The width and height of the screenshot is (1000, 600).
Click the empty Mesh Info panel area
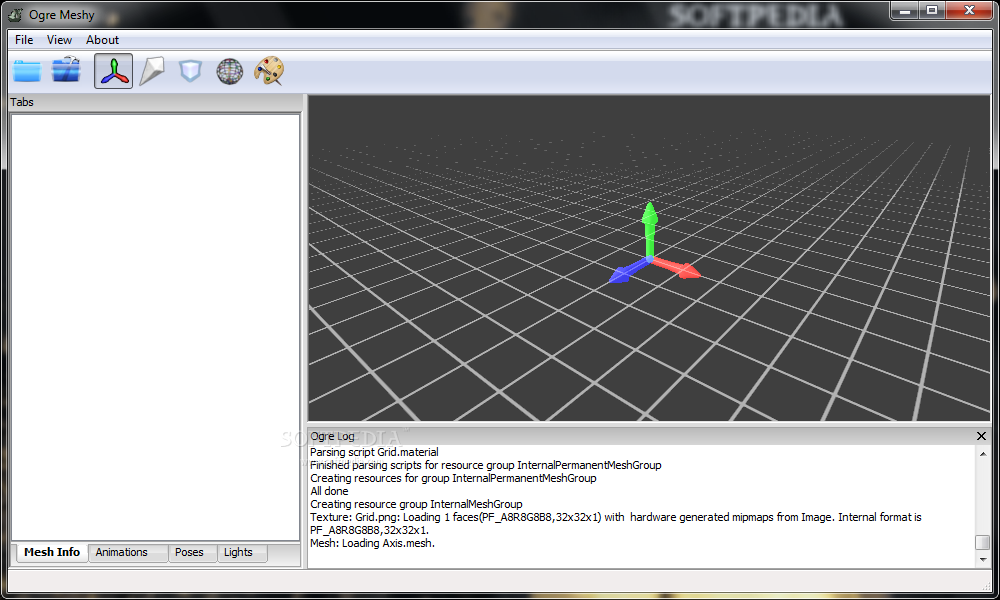[156, 327]
